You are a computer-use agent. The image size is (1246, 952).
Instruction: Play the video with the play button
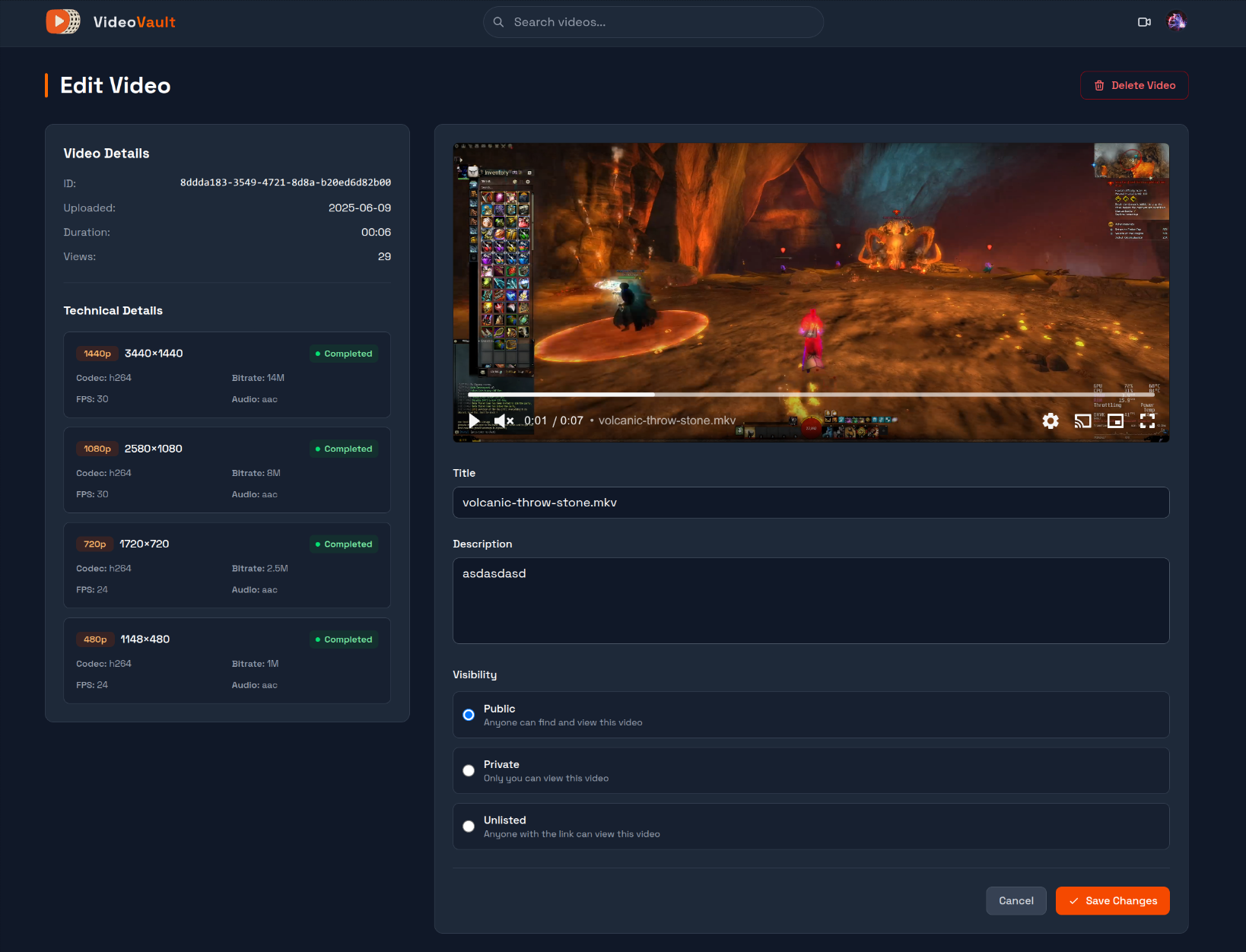click(x=474, y=420)
